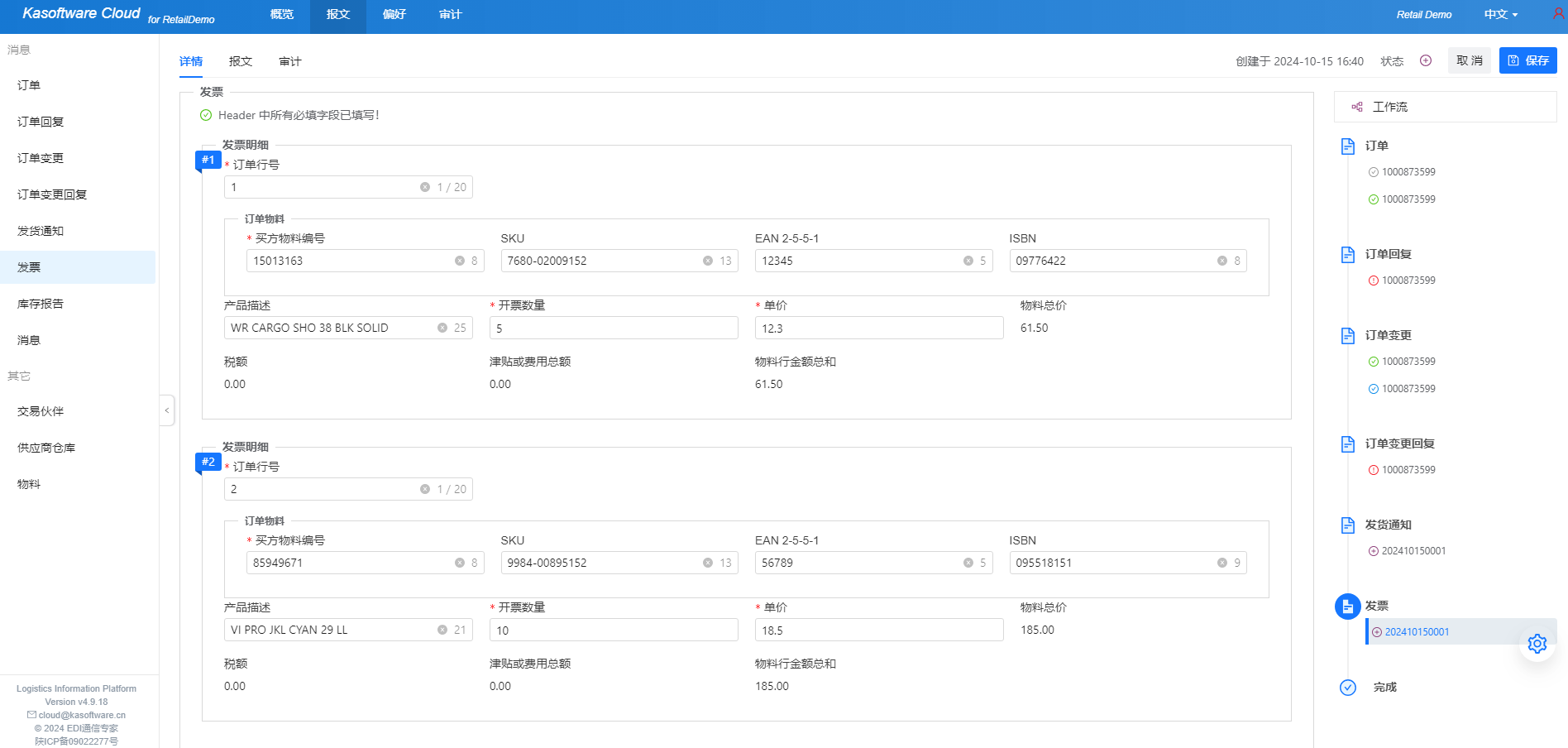Open invoice 202410150001 in workflow
Viewport: 1568px width, 748px height.
pos(1417,632)
